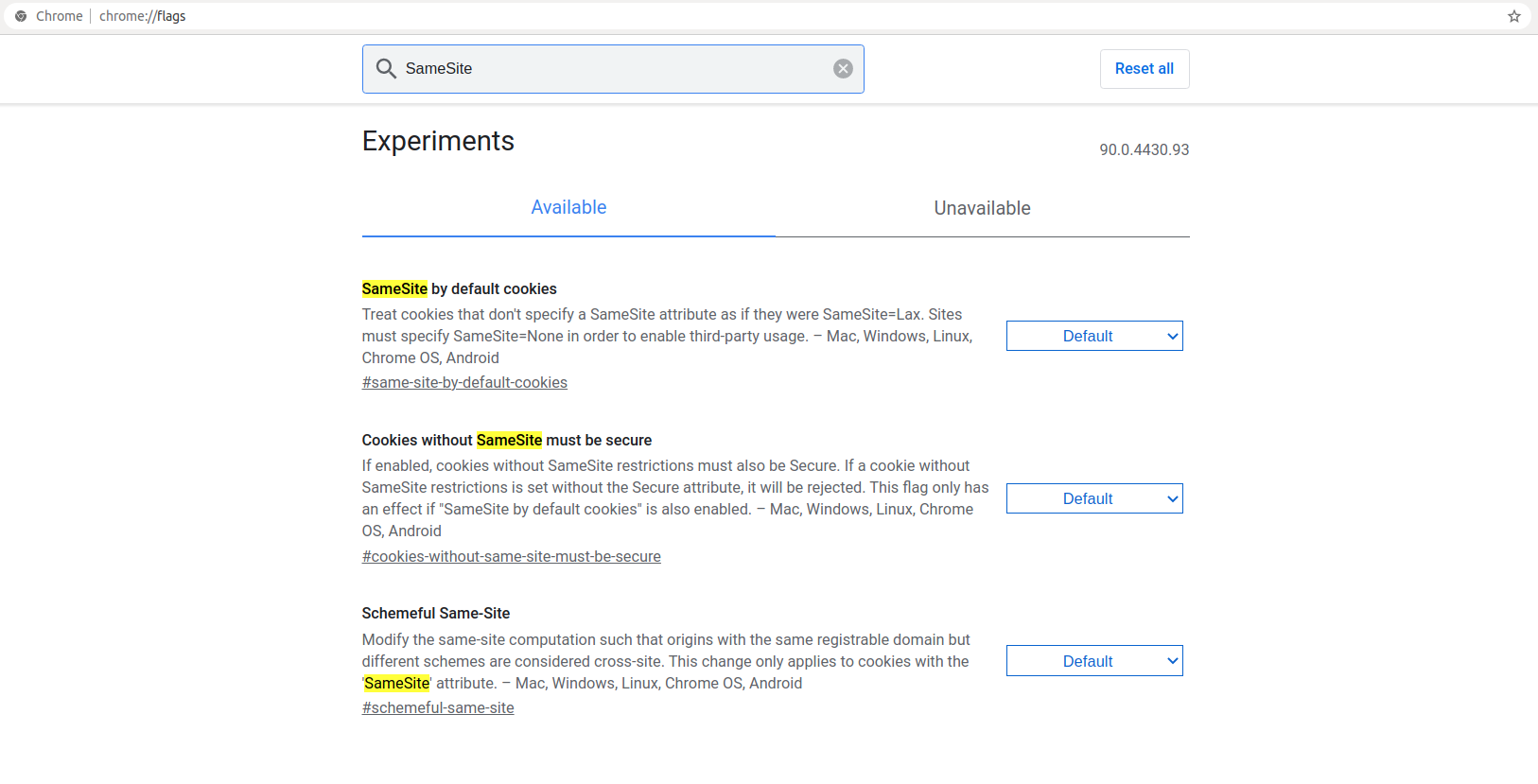Click the Schemeful Same-Site title
The width and height of the screenshot is (1538, 784).
point(436,613)
